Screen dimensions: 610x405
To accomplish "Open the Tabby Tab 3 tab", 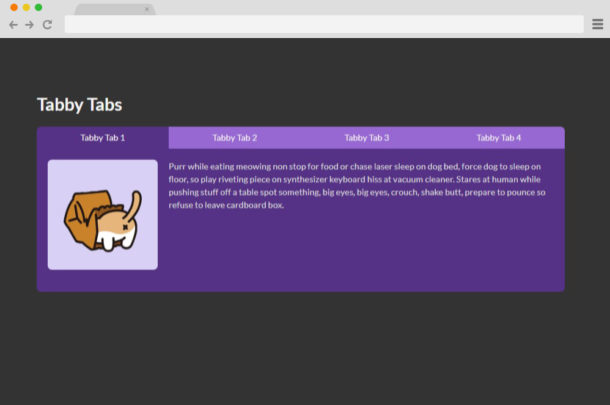I will [367, 138].
